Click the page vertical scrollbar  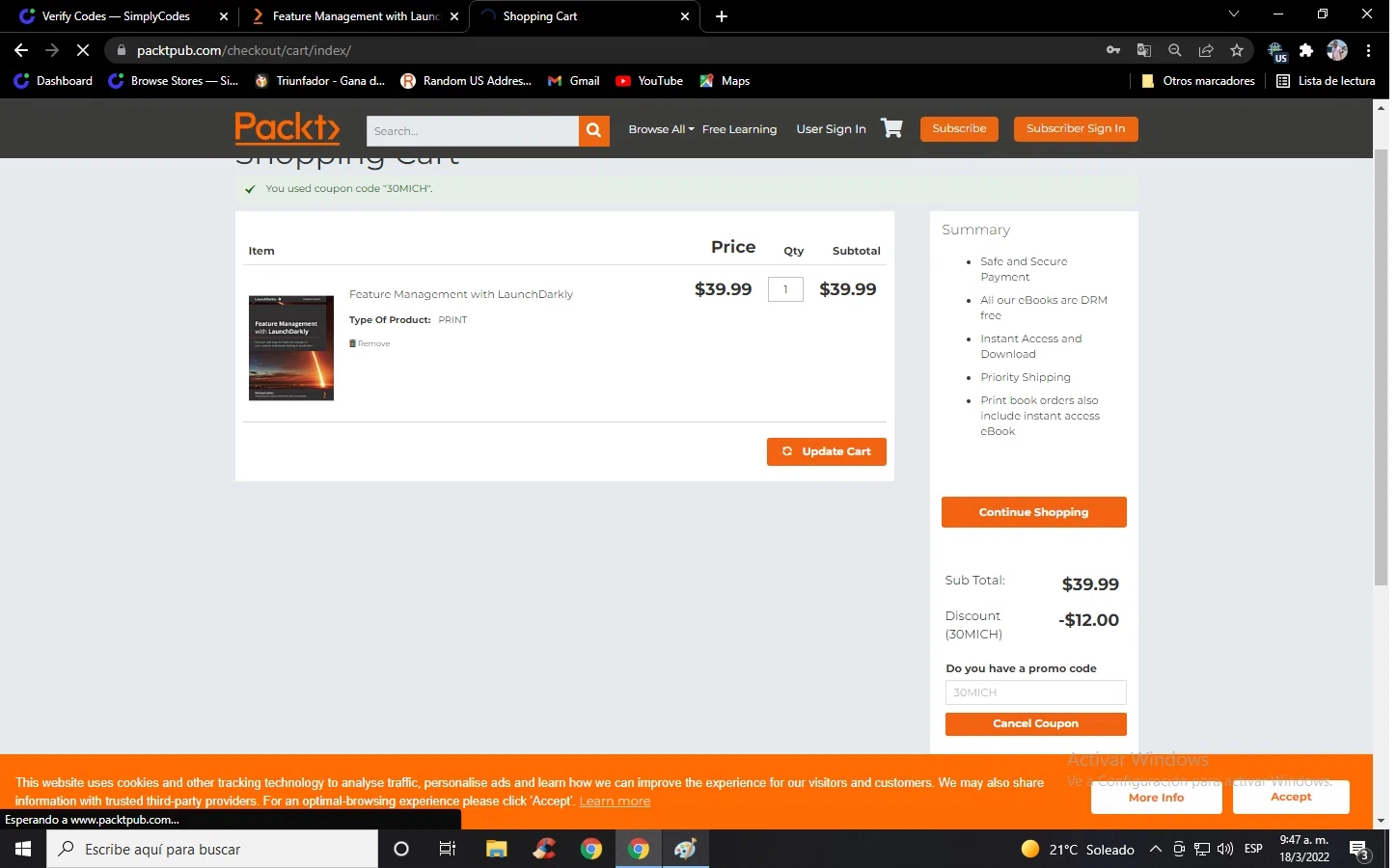(1381, 366)
